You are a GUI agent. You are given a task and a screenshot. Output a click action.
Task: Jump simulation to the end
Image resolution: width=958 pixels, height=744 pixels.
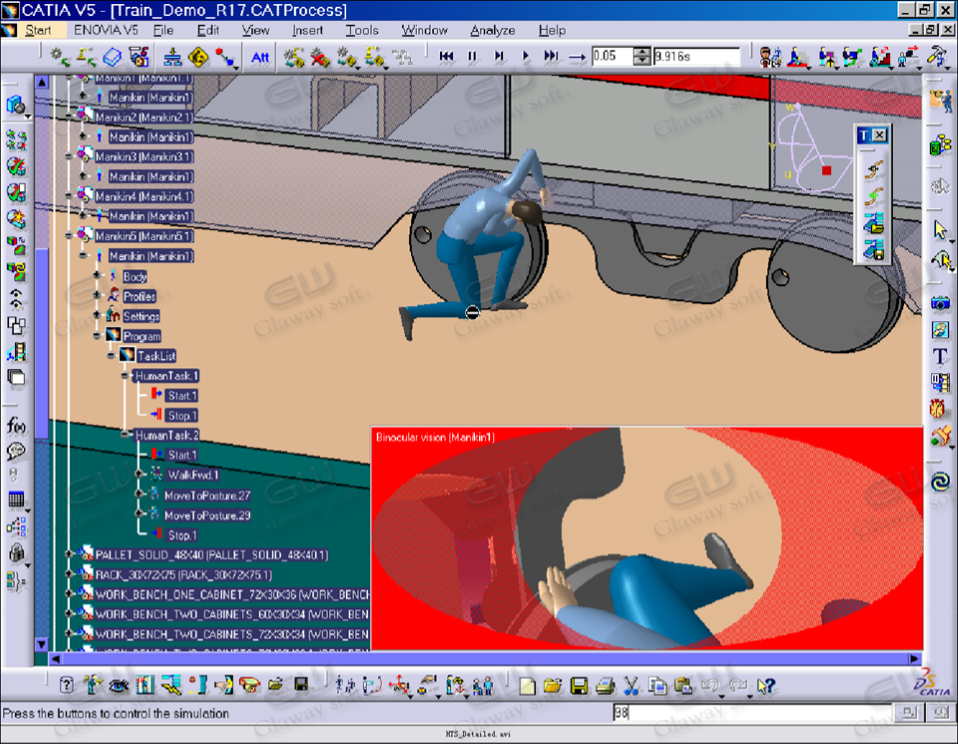pyautogui.click(x=551, y=56)
